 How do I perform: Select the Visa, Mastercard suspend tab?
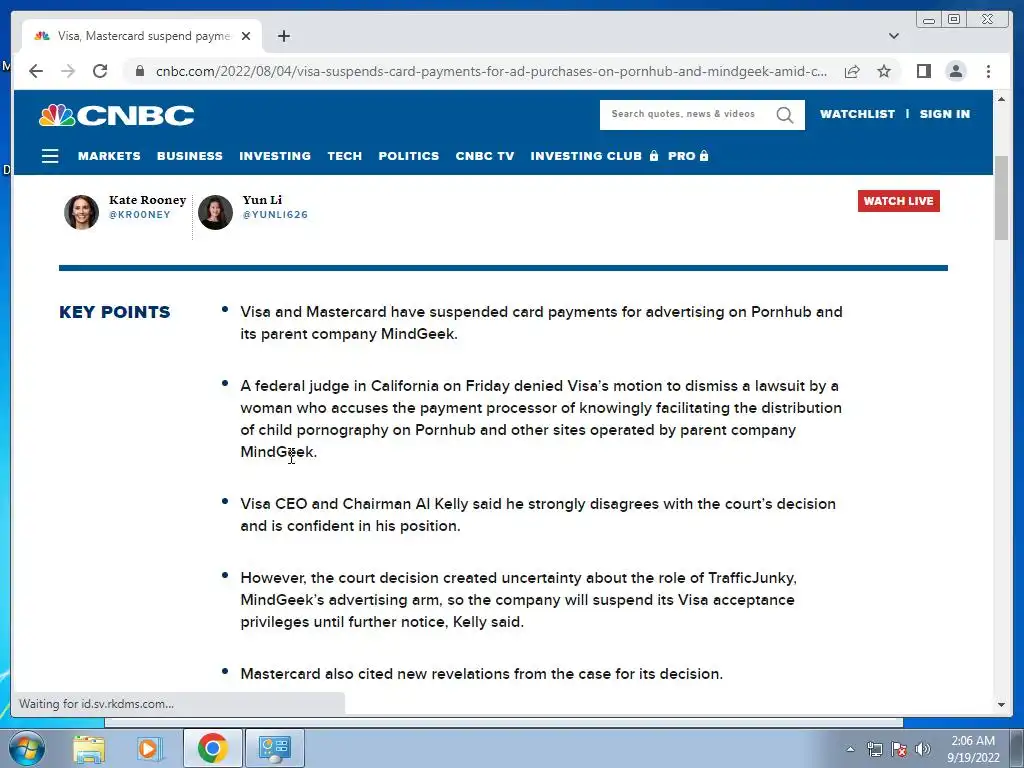pos(143,36)
